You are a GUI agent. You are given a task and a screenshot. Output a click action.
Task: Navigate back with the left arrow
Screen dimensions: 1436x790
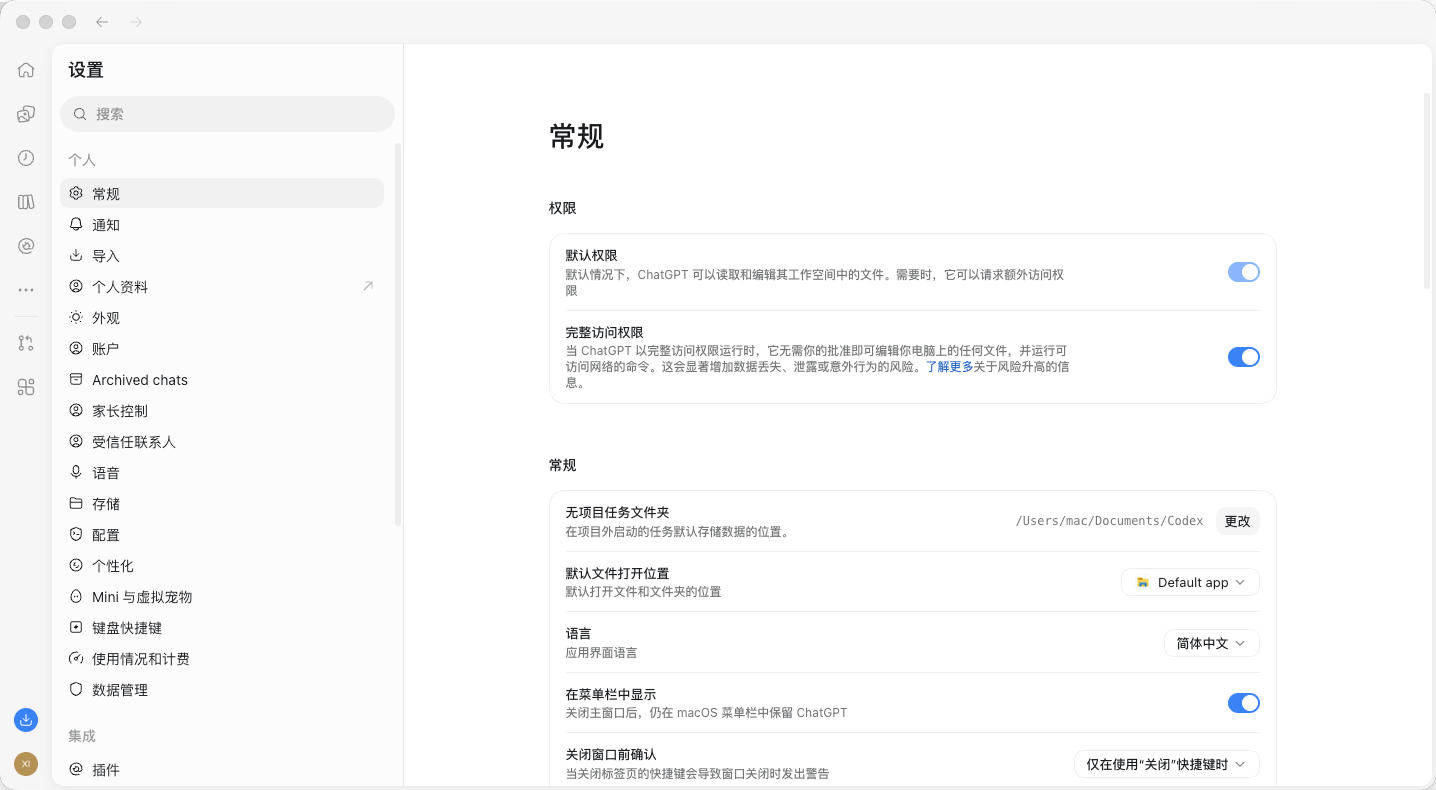pyautogui.click(x=102, y=22)
